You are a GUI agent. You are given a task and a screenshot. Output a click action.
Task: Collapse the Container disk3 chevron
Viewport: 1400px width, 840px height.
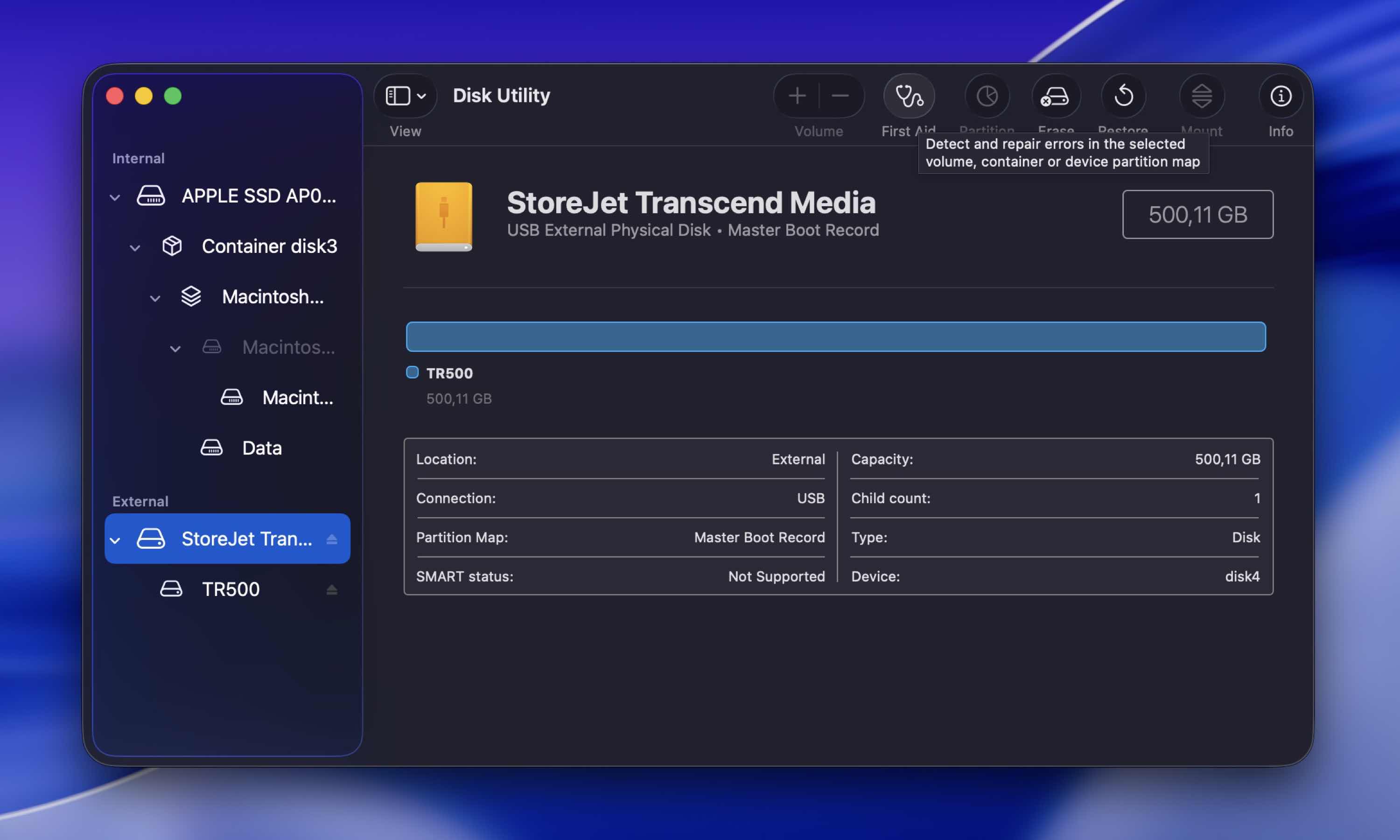click(x=135, y=248)
